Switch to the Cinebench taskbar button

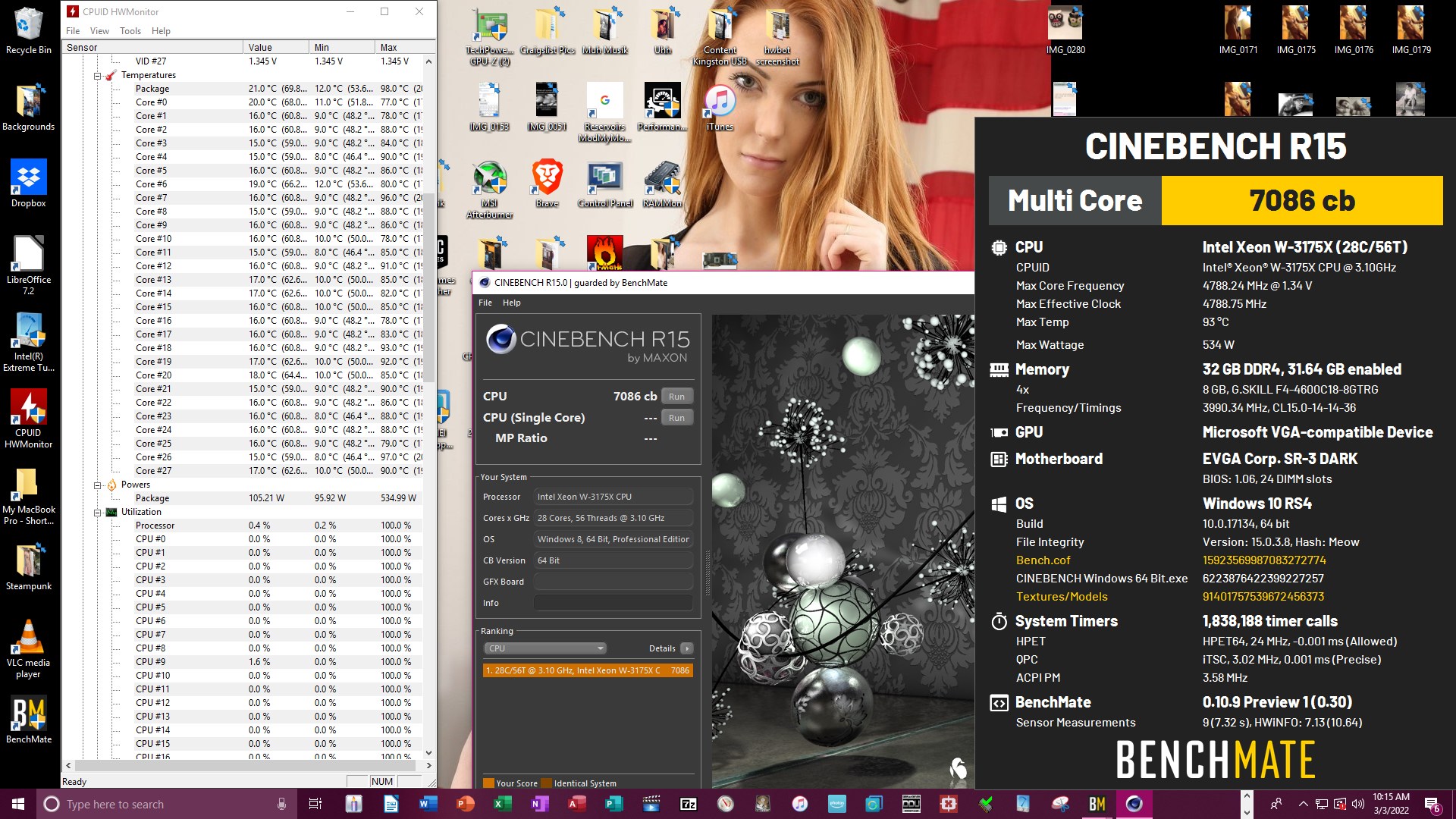[1134, 804]
